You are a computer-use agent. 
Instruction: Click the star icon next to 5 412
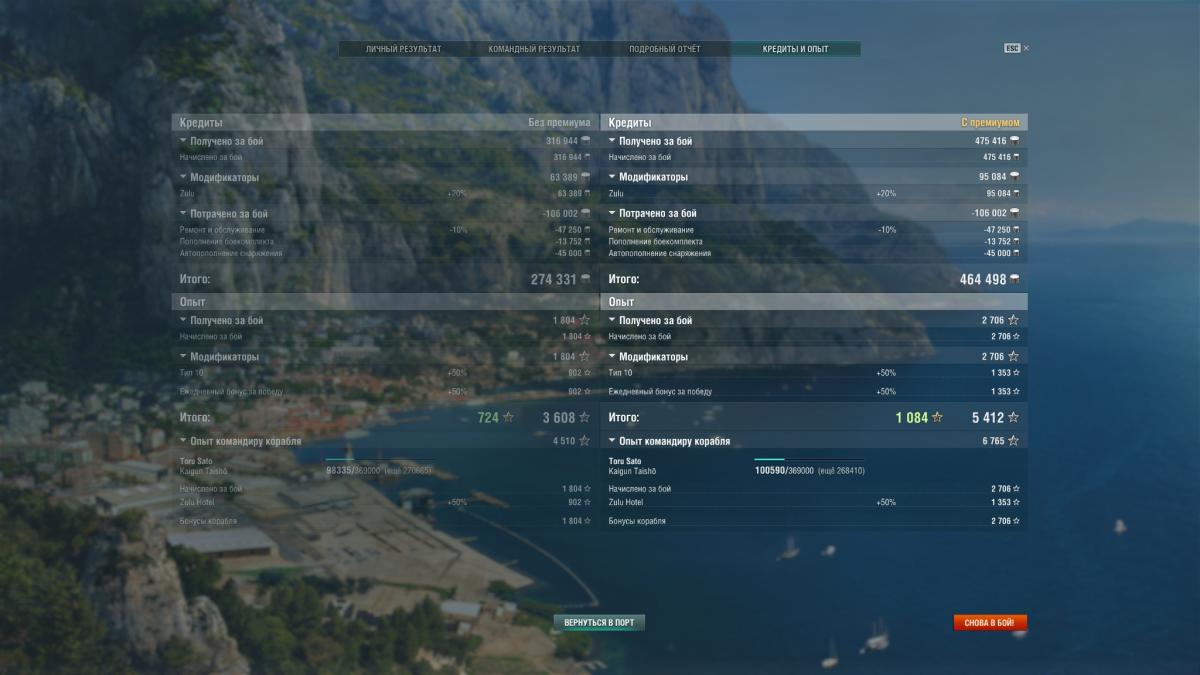point(1013,418)
